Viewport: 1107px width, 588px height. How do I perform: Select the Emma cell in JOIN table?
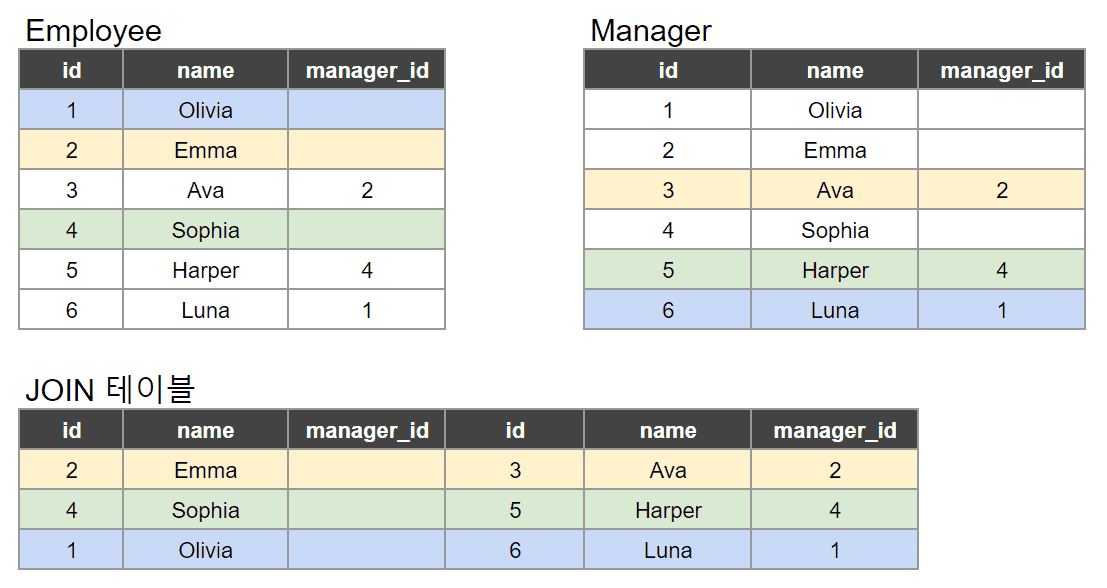[205, 470]
